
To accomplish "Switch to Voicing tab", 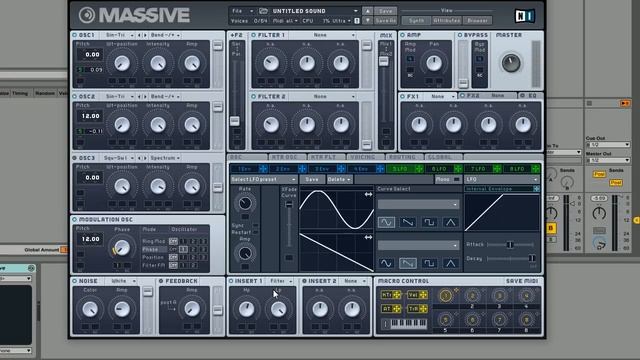I will click(364, 157).
